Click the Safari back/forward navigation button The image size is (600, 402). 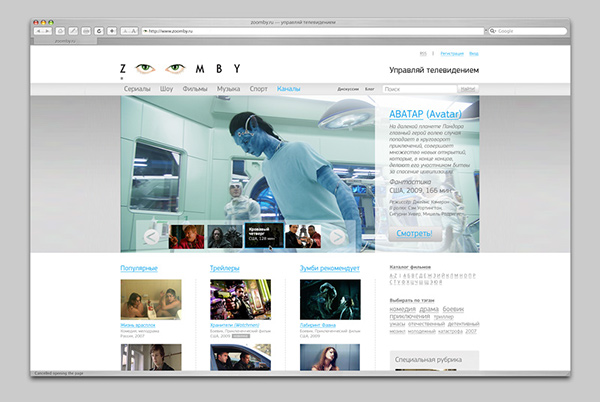point(42,31)
